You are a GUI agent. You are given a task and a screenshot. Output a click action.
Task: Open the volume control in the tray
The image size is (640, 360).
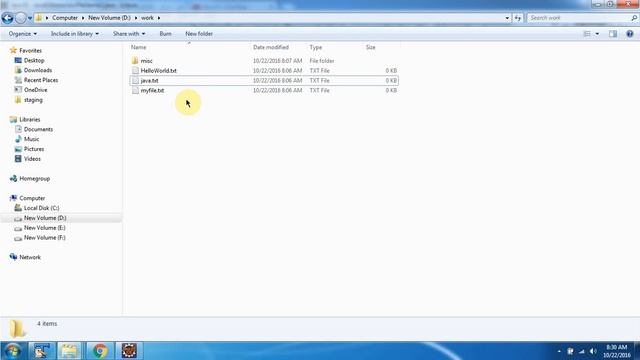593,351
